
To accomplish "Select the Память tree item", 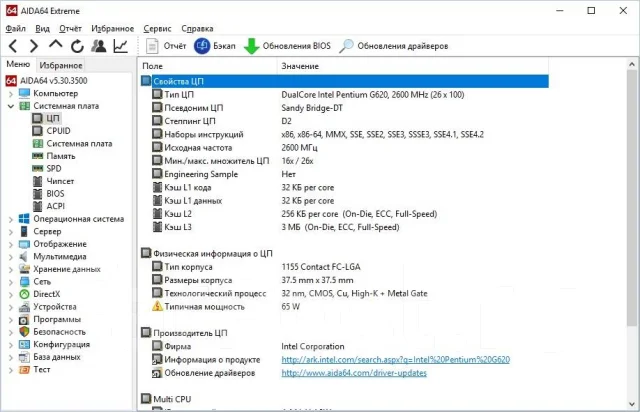I will 54,156.
